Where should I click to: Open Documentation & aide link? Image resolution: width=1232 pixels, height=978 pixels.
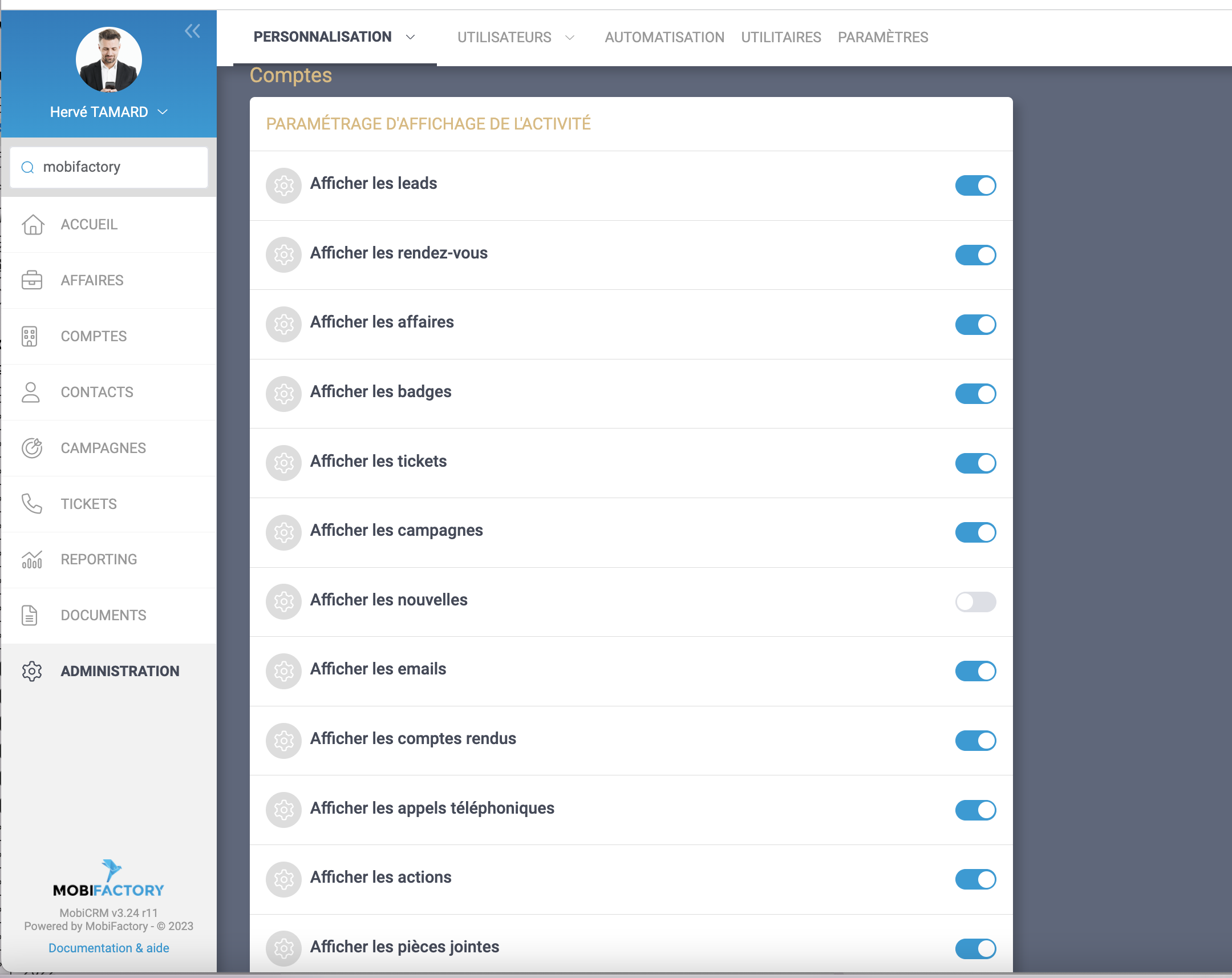click(x=108, y=948)
